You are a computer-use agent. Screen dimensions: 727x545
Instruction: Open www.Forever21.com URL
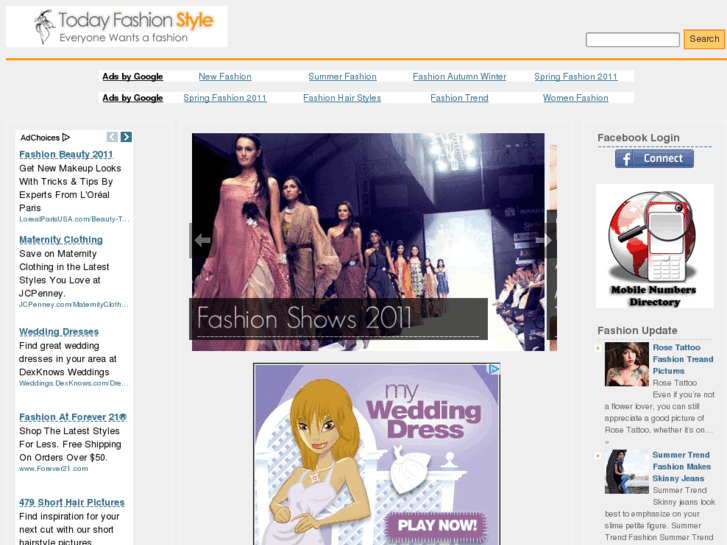[53, 468]
